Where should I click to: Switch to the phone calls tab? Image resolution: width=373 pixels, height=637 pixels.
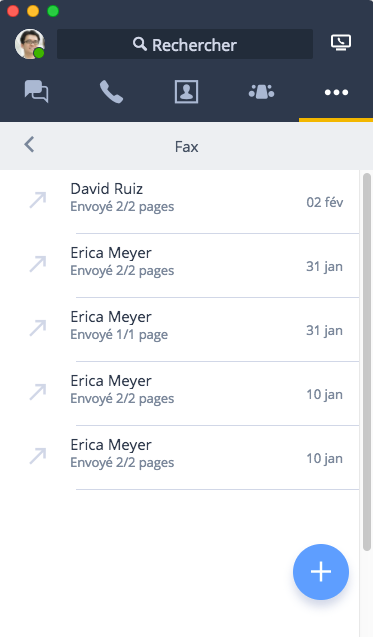tap(111, 92)
